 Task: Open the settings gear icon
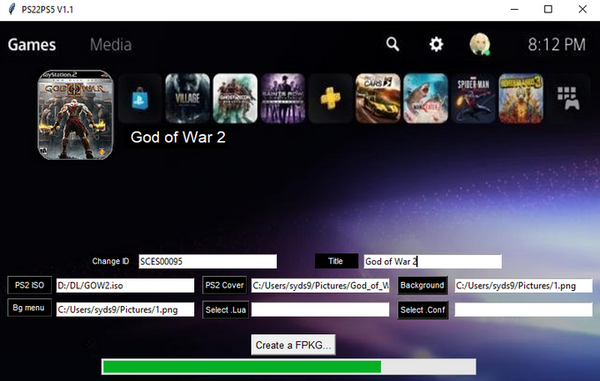click(x=436, y=44)
